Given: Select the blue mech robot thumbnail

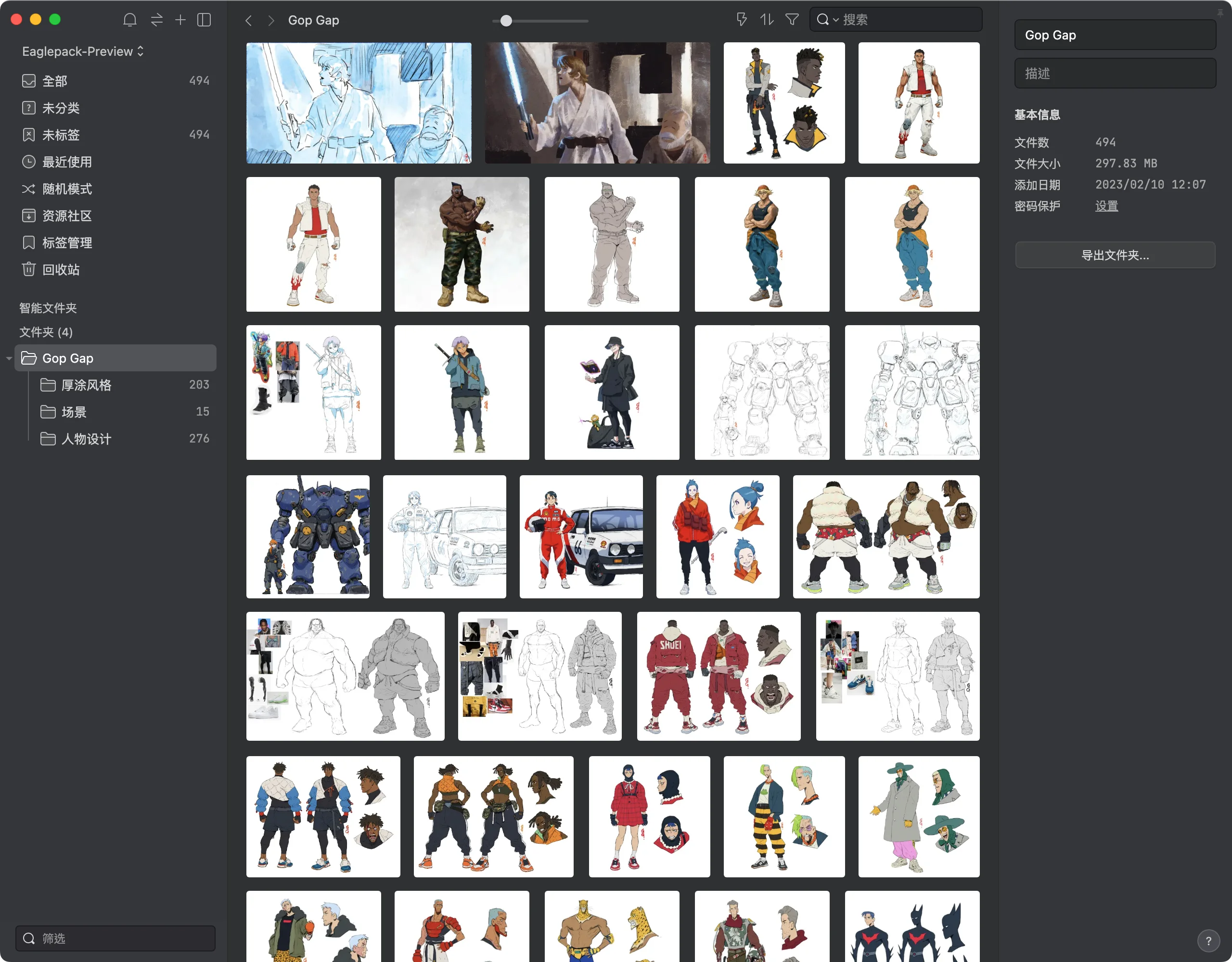Looking at the screenshot, I should [x=308, y=537].
